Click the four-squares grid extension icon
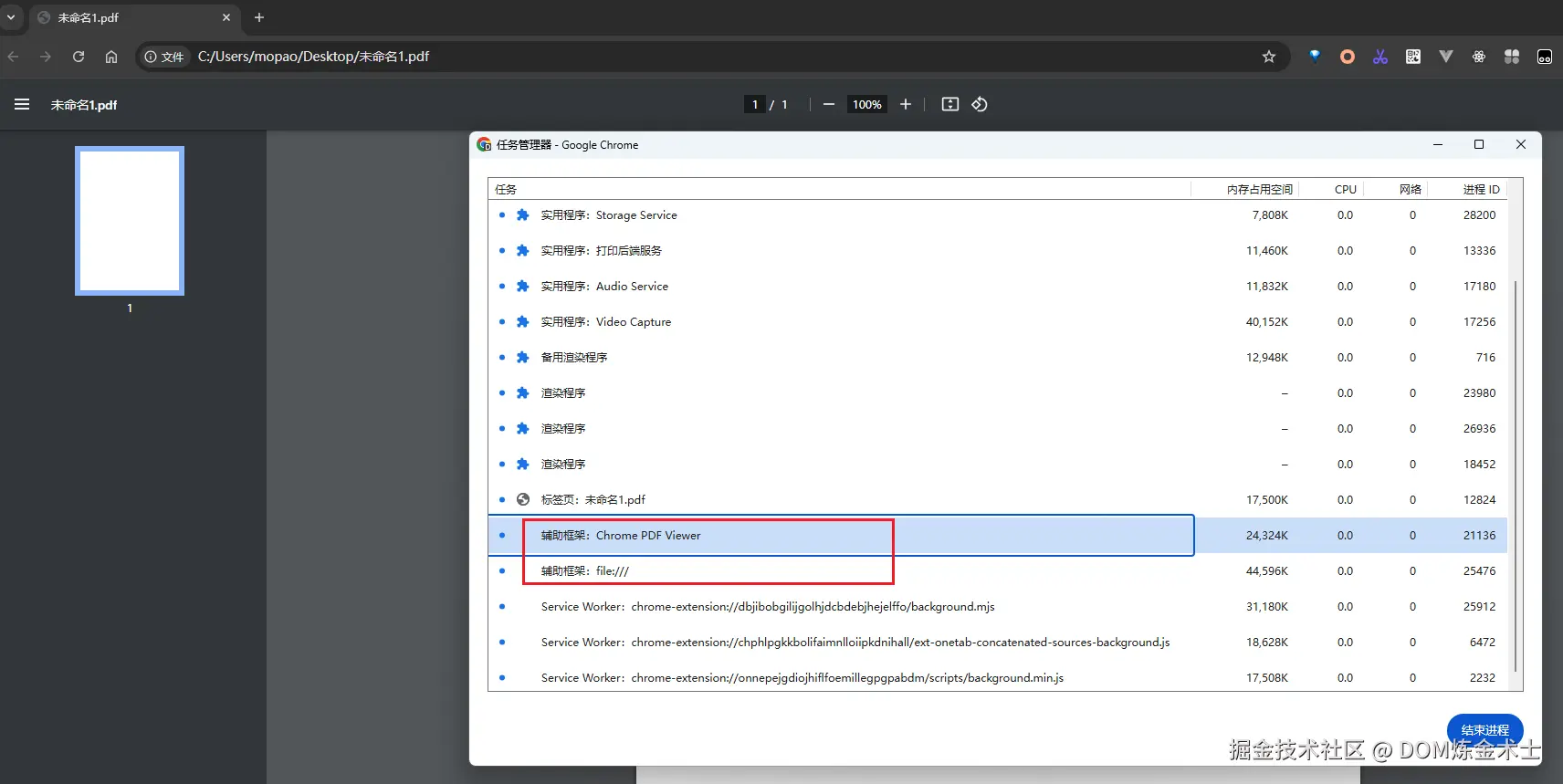The height and width of the screenshot is (784, 1563). (1512, 57)
